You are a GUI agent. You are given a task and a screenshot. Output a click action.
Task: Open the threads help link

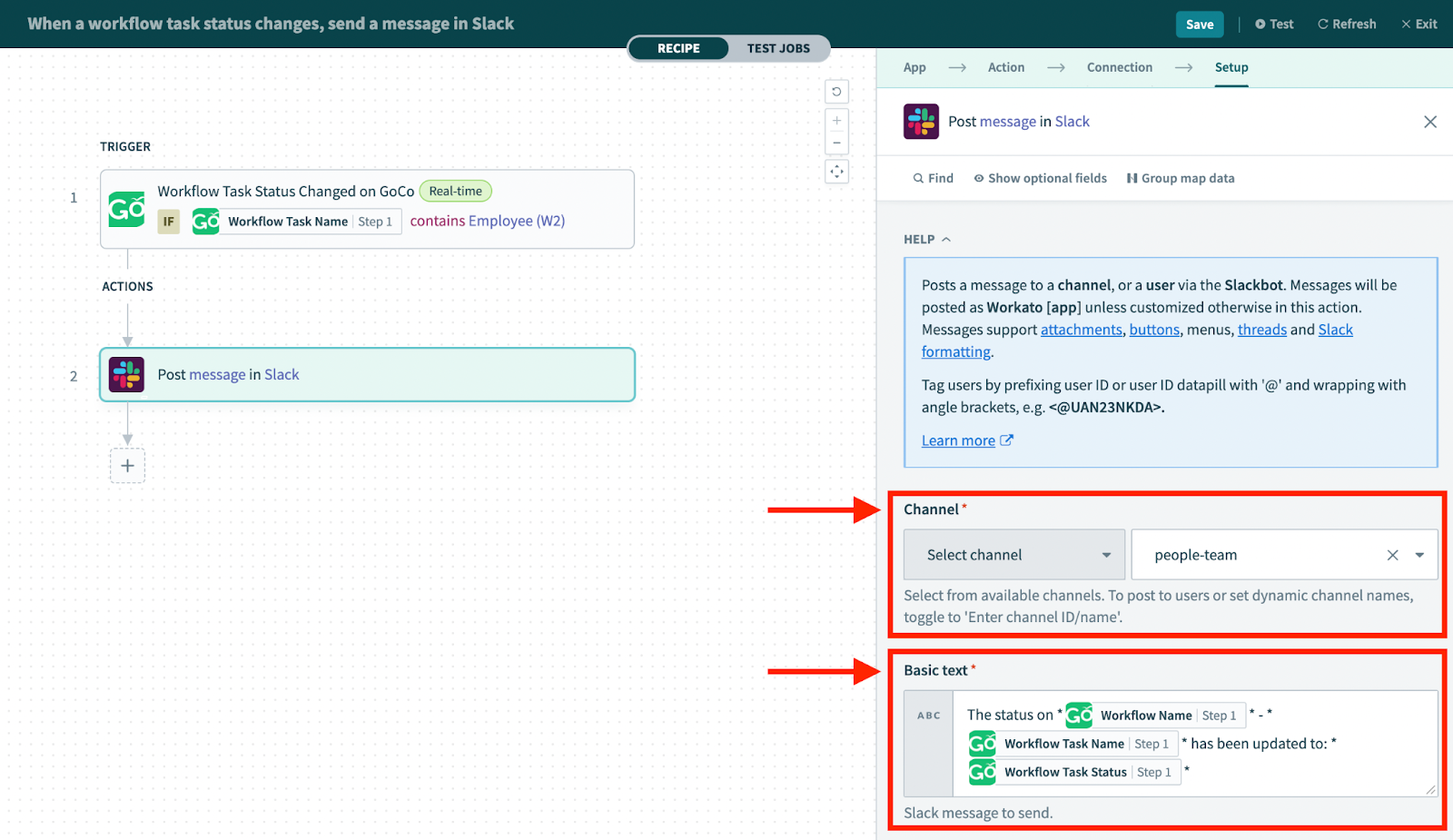(1262, 330)
